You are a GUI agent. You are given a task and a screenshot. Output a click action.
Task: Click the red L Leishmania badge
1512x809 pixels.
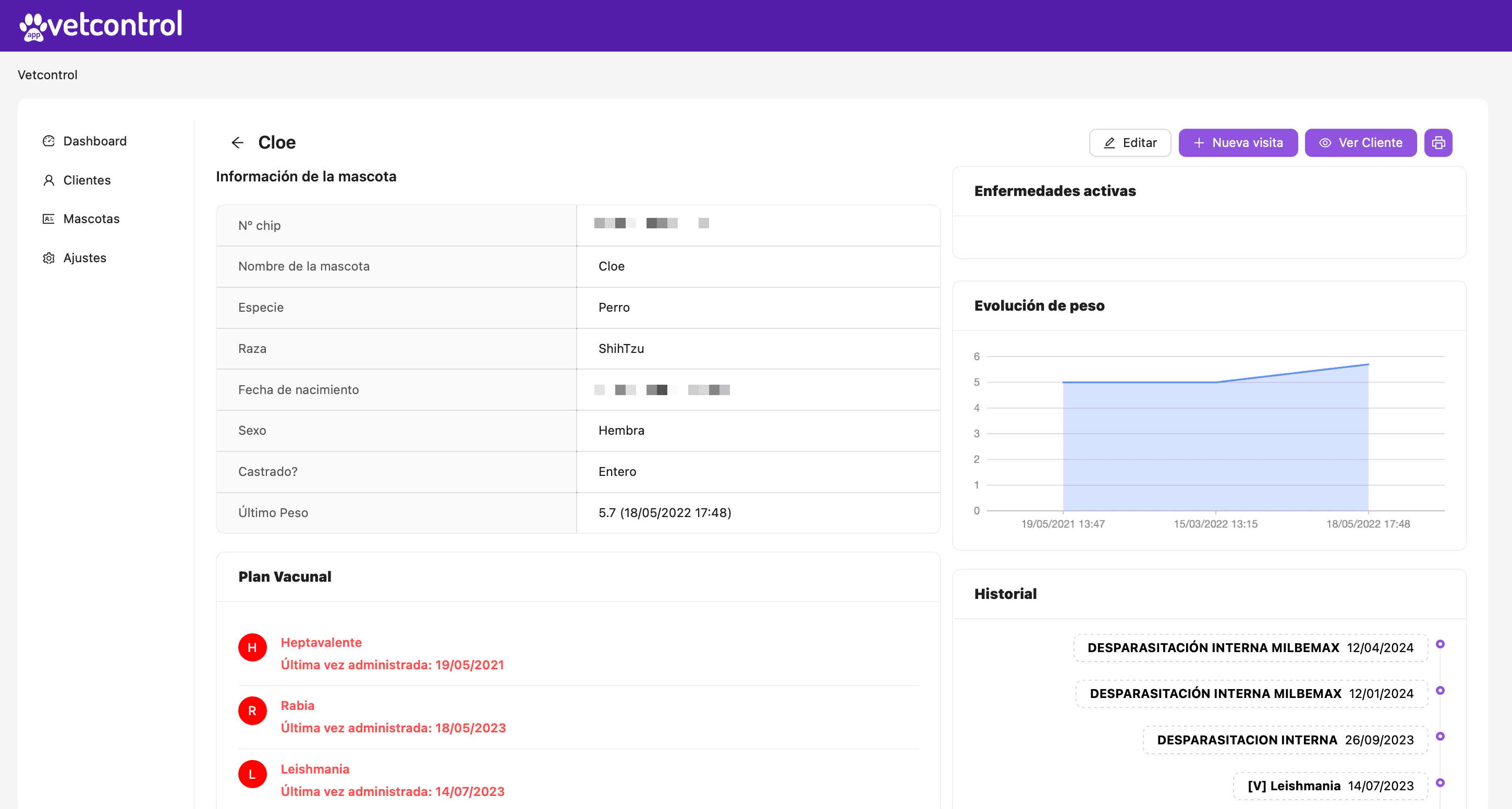click(252, 774)
